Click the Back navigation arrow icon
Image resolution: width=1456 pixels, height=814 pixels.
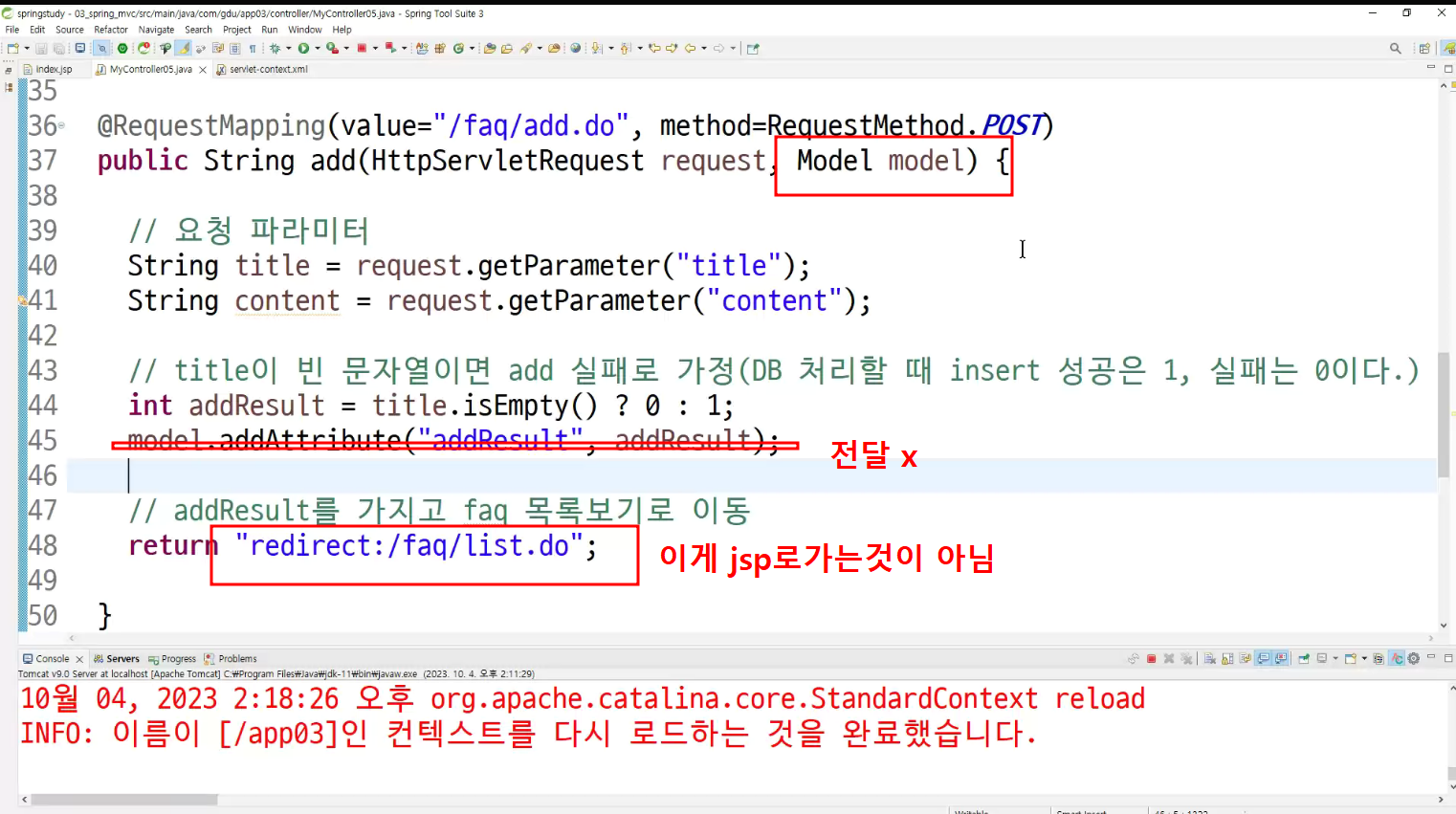pos(690,48)
